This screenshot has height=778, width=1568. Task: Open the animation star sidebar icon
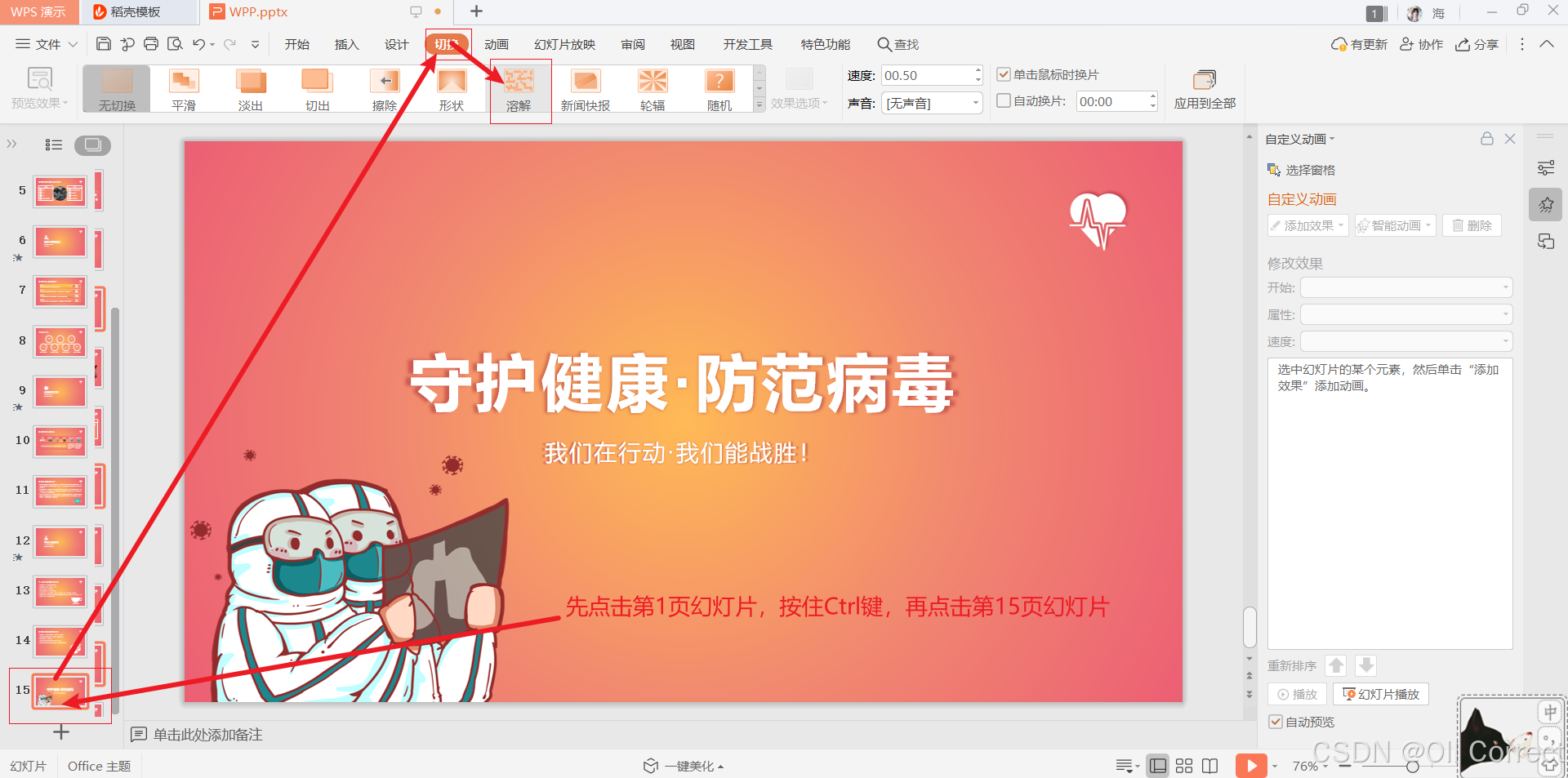[1546, 205]
